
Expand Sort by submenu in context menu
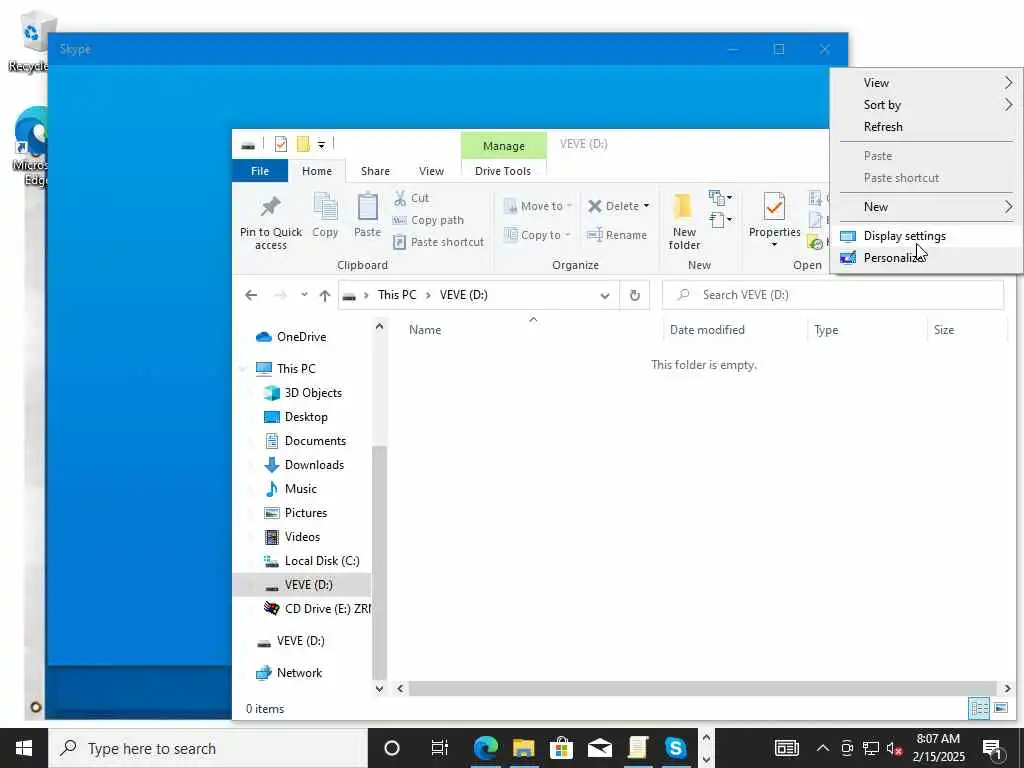coord(926,105)
